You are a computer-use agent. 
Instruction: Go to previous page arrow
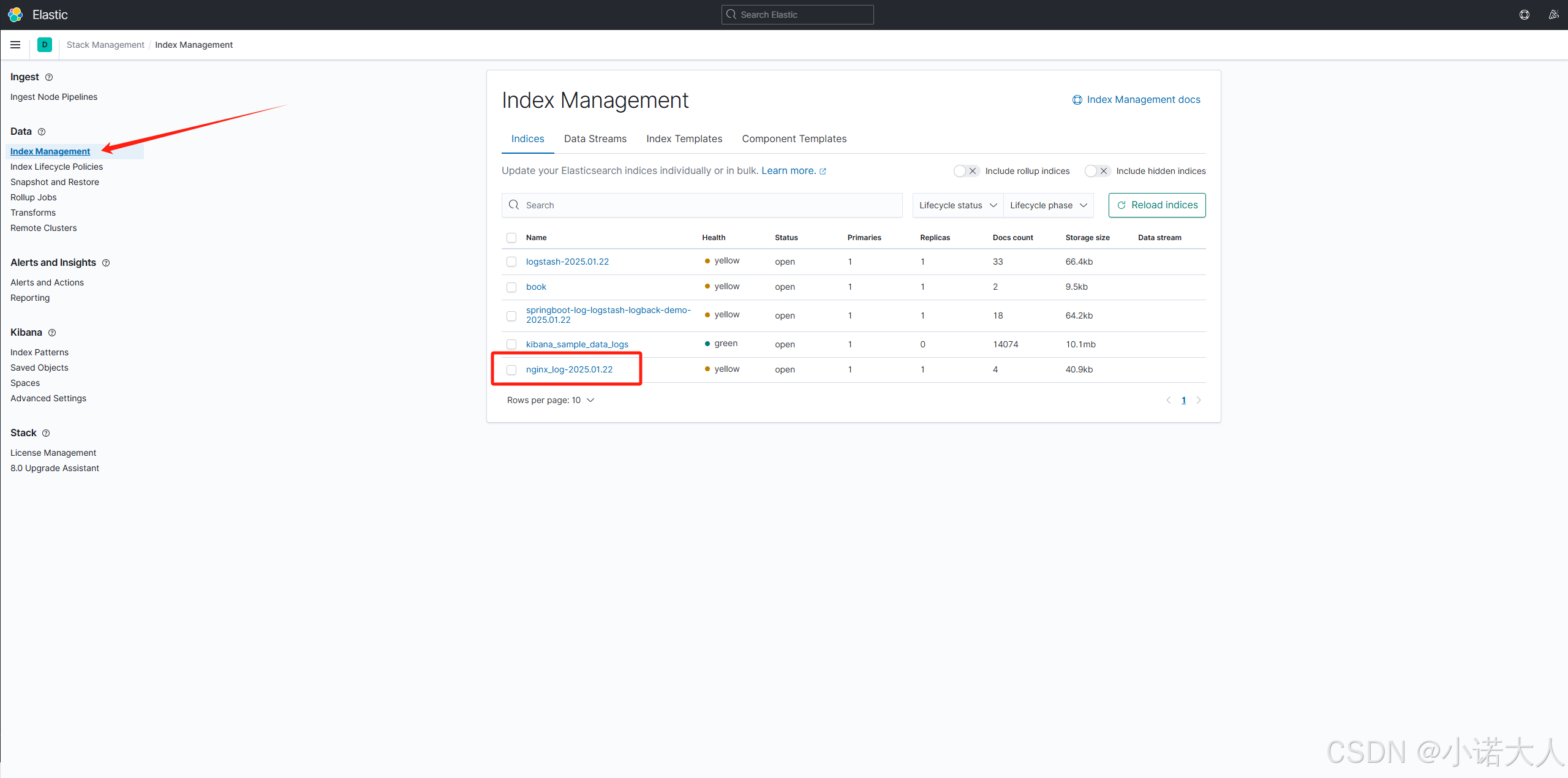tap(1169, 400)
